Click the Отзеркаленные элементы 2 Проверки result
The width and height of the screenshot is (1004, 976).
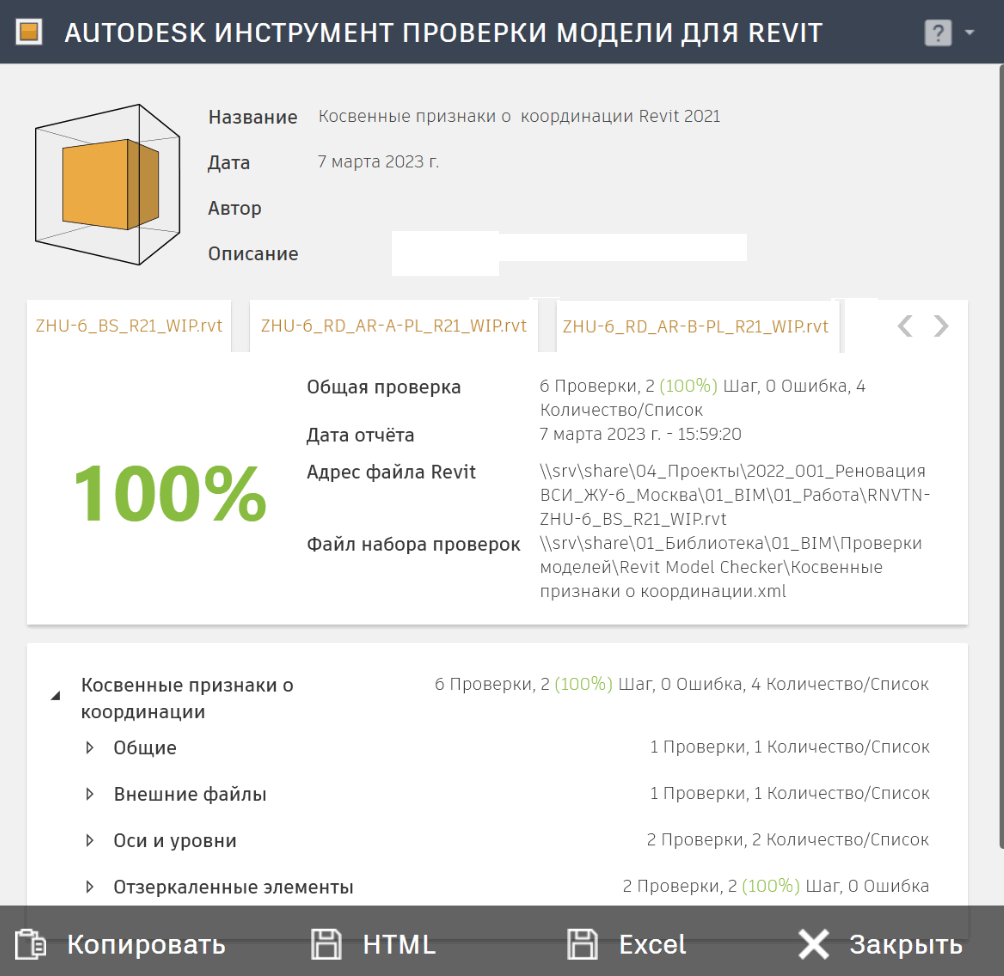tap(775, 886)
